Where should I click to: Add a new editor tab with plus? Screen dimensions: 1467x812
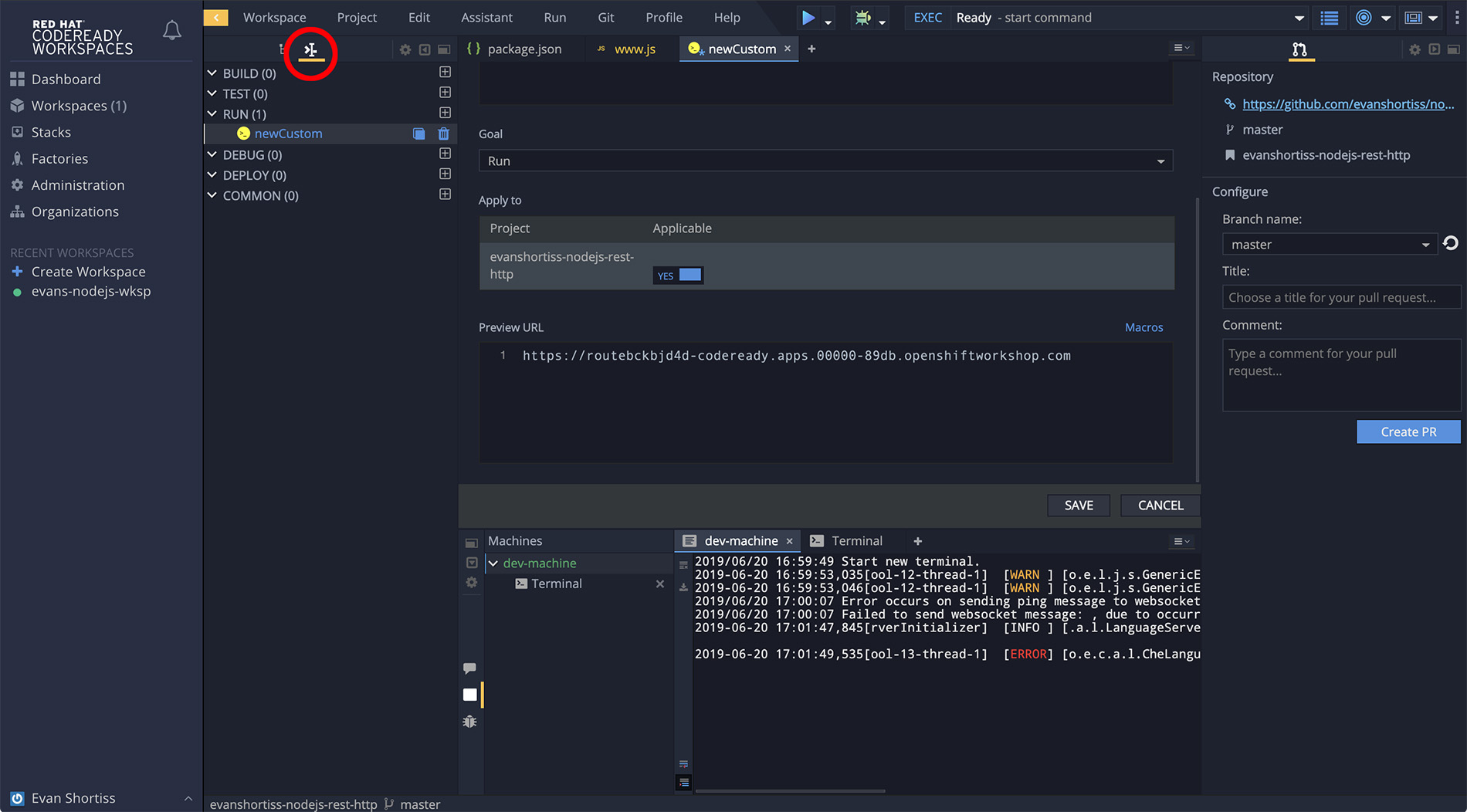pos(811,49)
